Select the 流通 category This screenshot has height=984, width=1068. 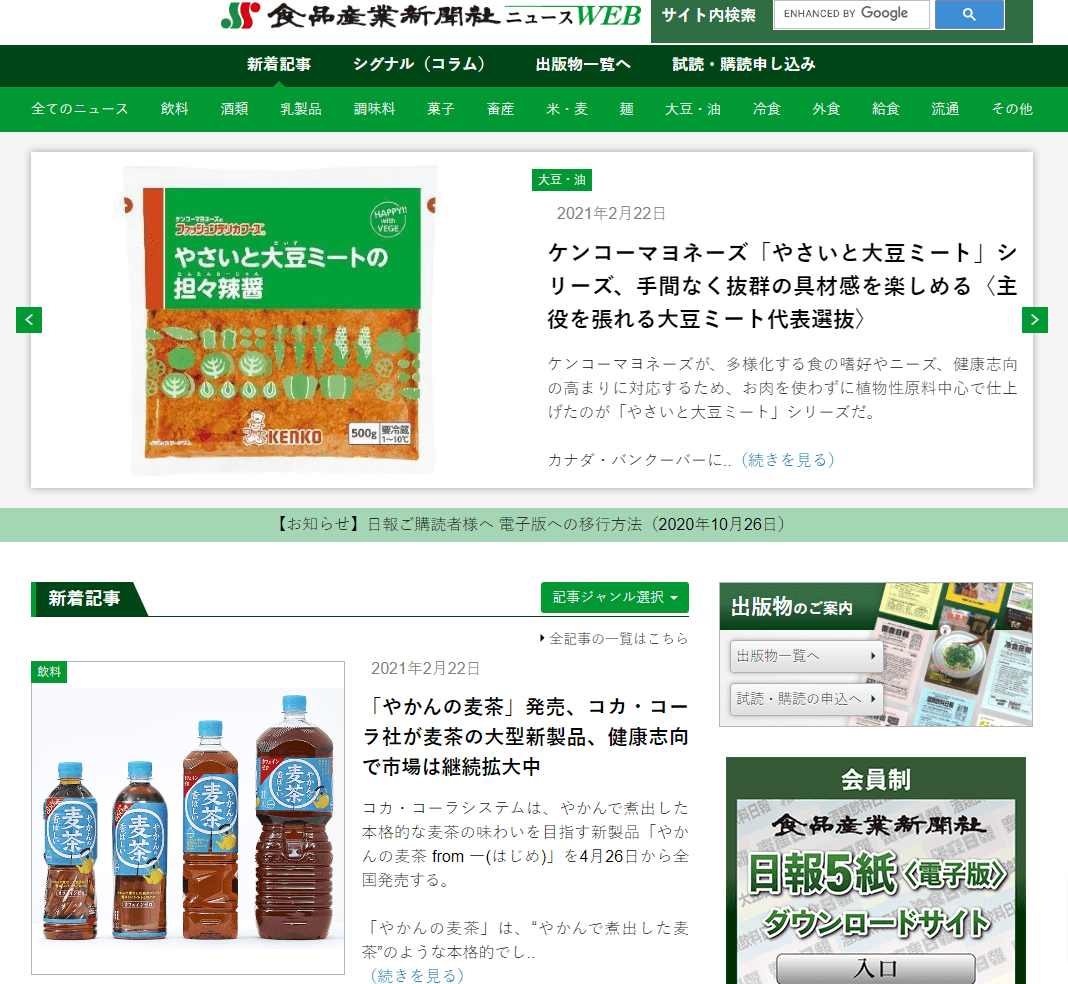pos(945,109)
